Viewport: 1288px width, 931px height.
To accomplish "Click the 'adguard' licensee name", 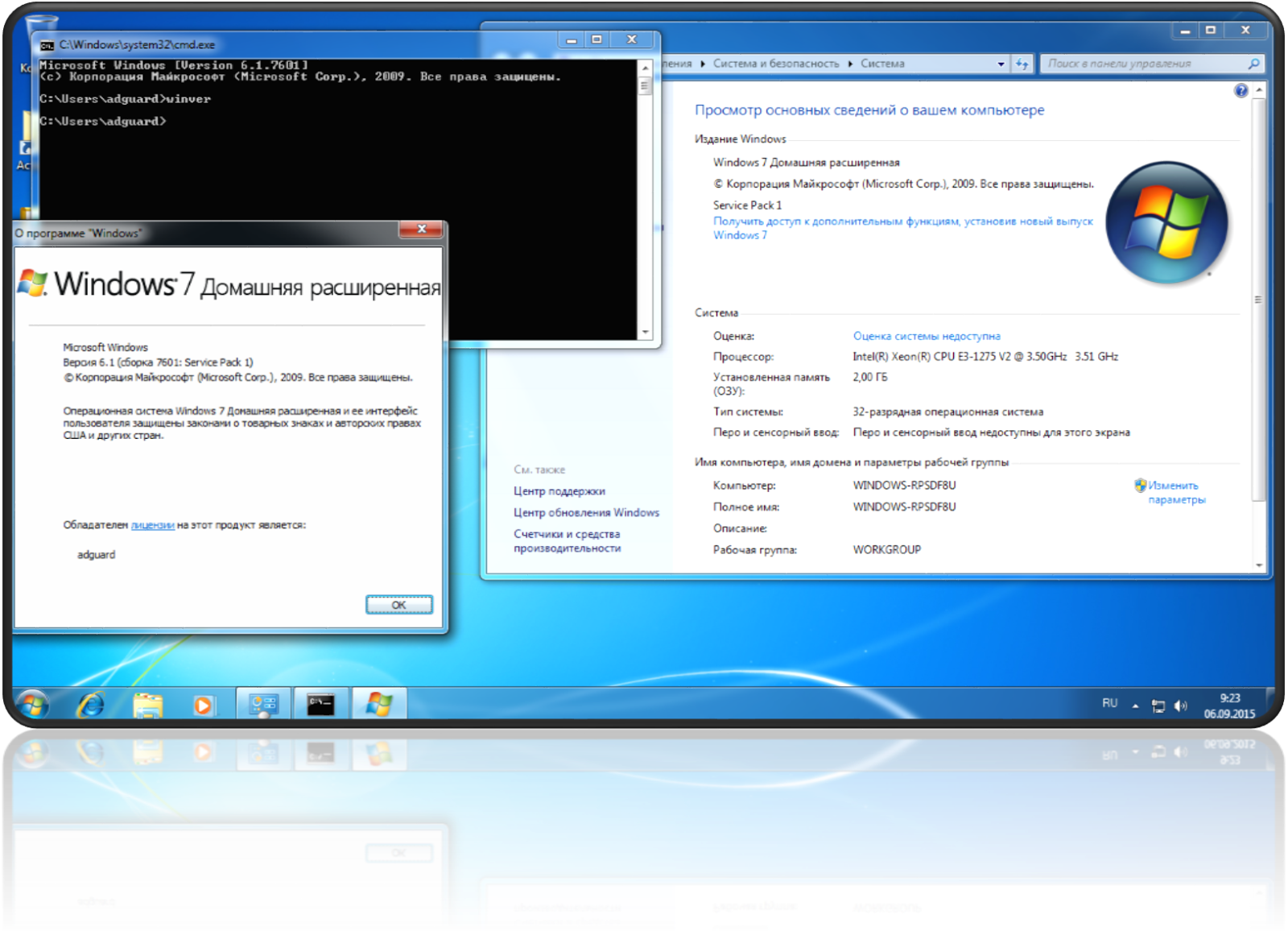I will tap(96, 555).
